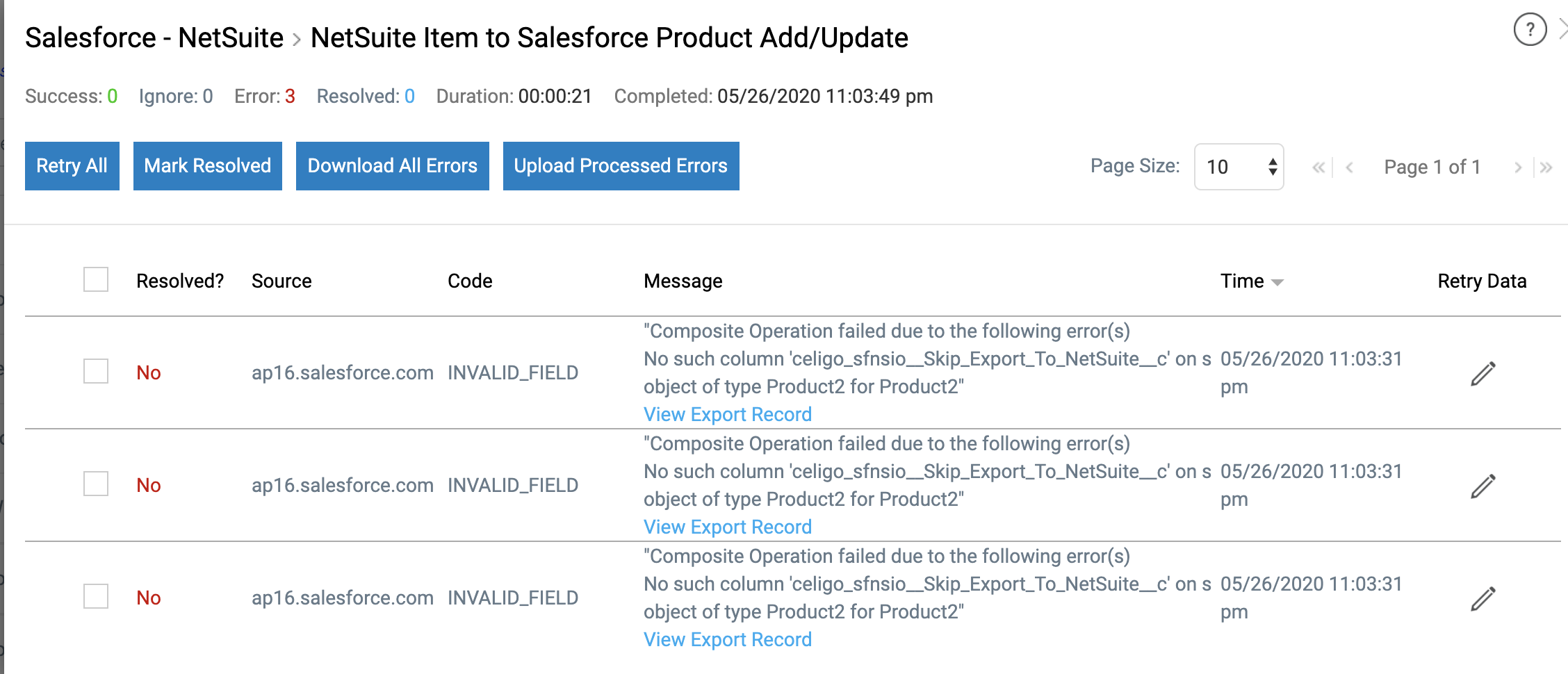Sort by Time column arrow
The height and width of the screenshot is (674, 1568).
1277,282
